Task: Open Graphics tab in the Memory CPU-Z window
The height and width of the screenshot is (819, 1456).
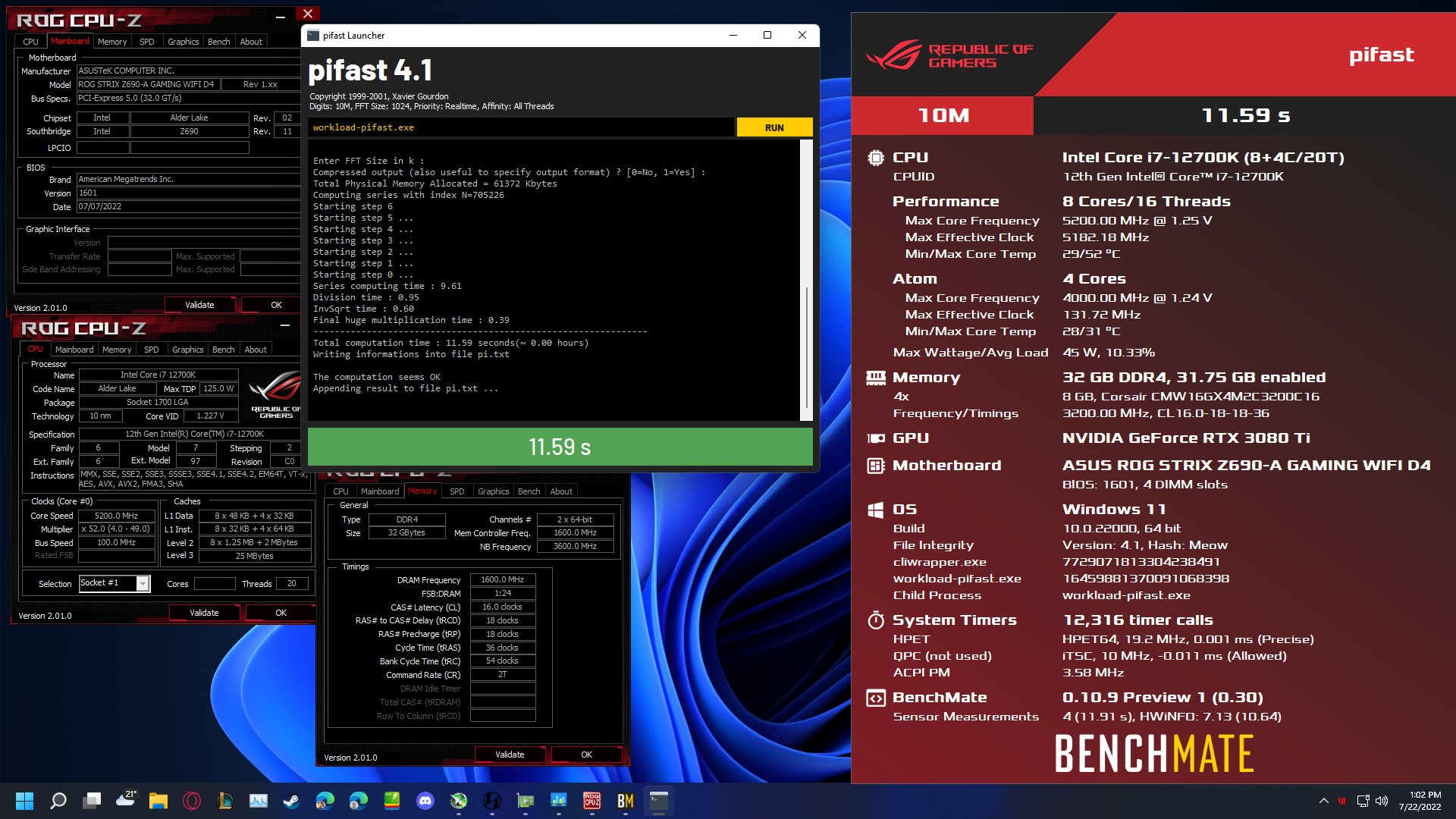Action: tap(494, 491)
